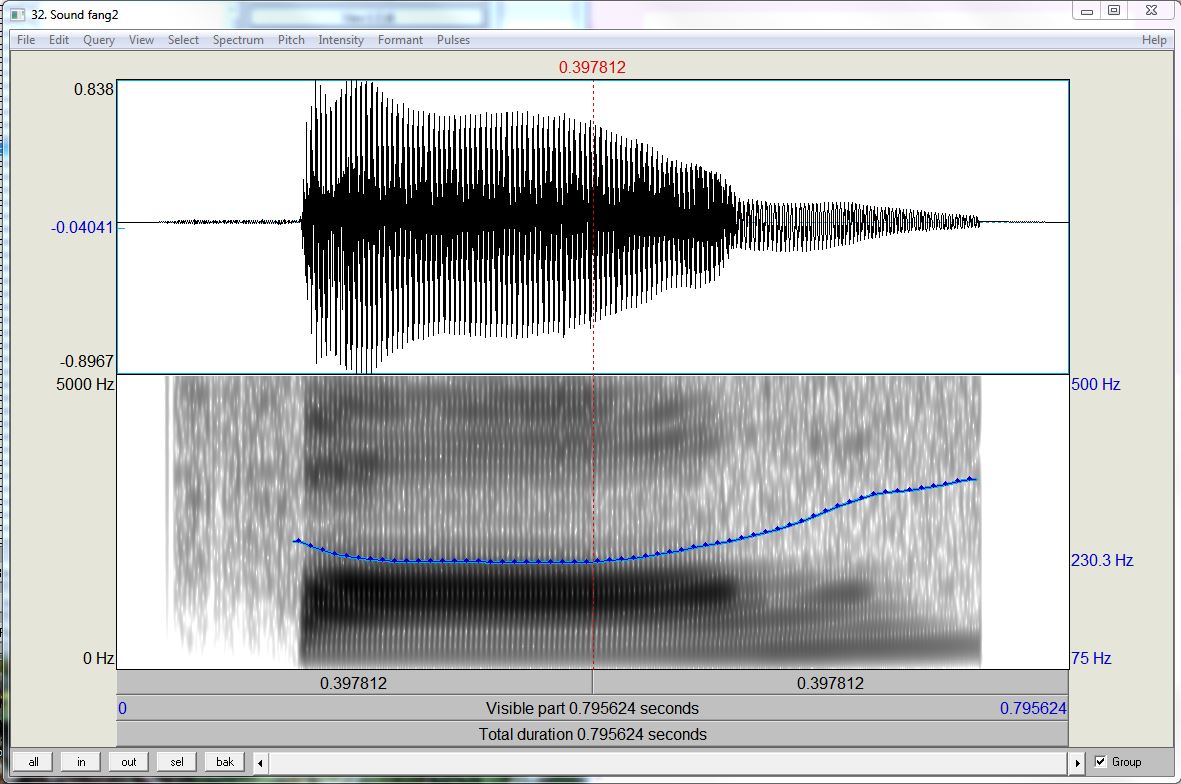
Task: Open the Intensity menu
Action: (x=340, y=40)
